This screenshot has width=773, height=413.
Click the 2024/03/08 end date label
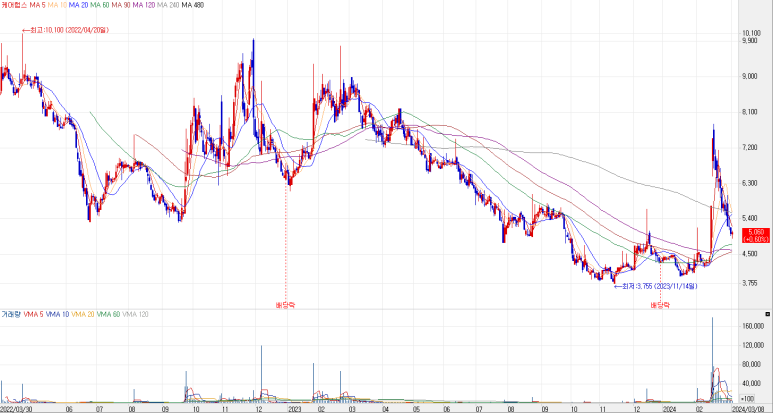[x=748, y=409]
